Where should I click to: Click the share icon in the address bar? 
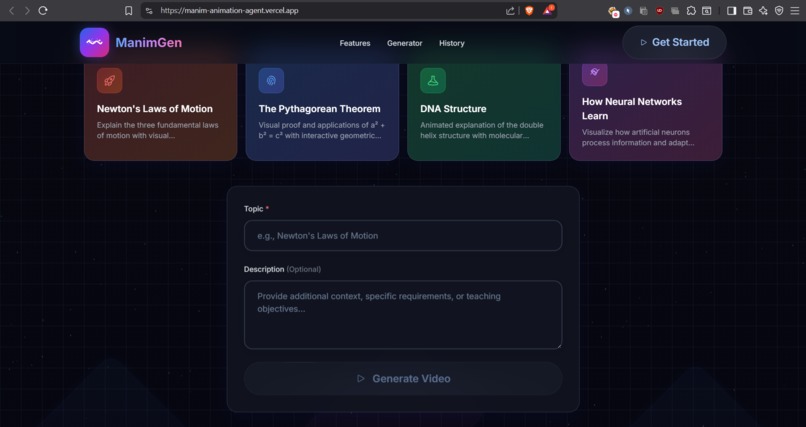(510, 10)
